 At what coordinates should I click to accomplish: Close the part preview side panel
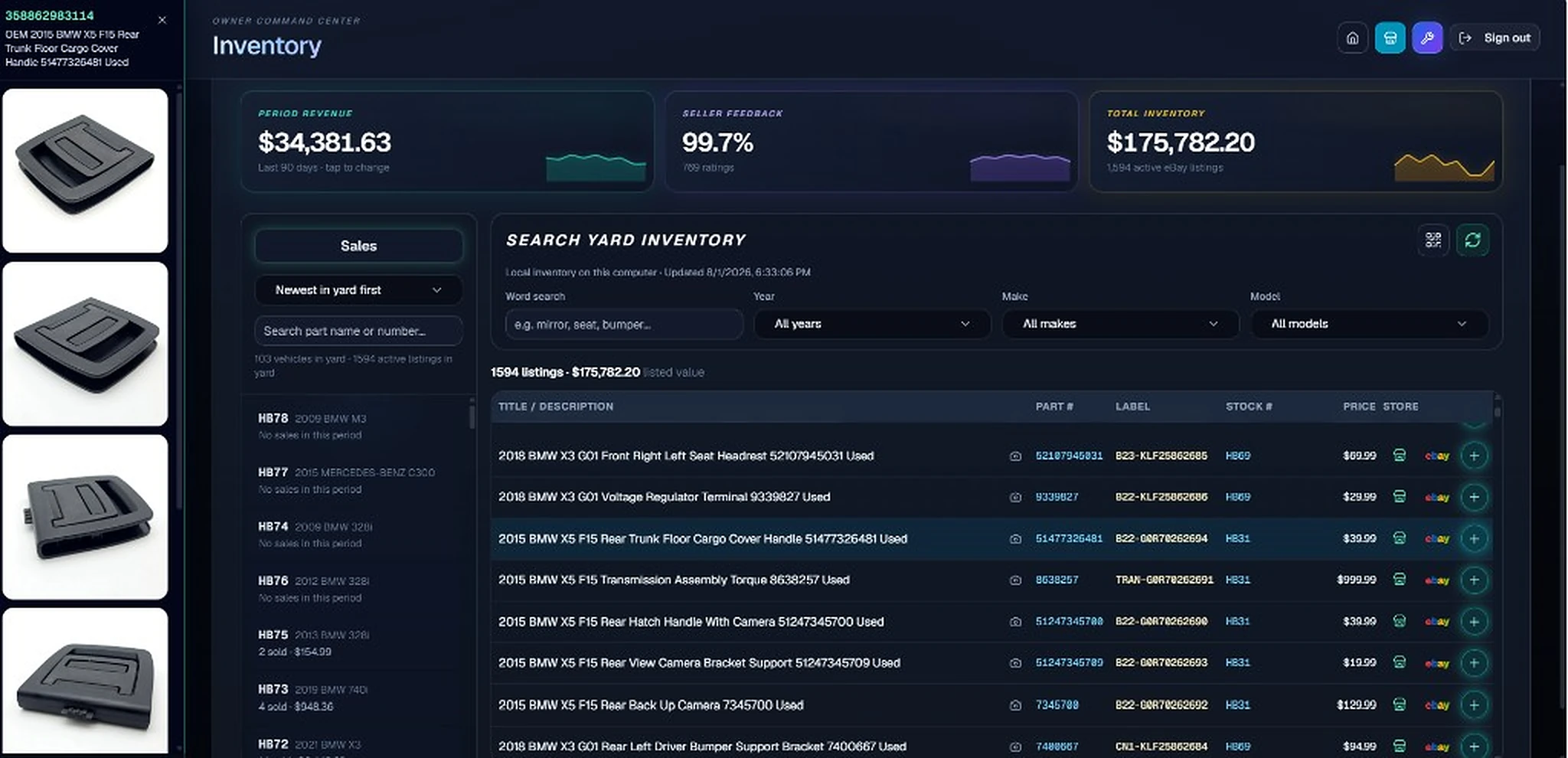click(162, 20)
